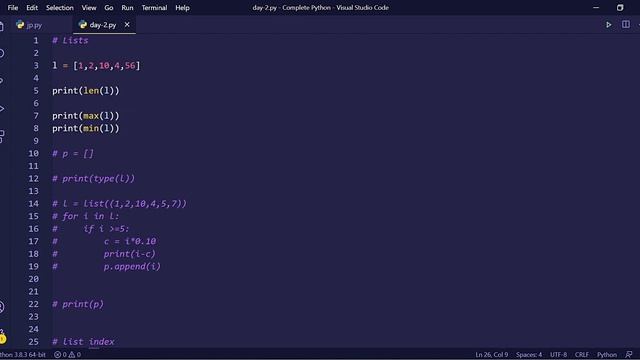
Task: Click line number 14 in the gutter
Action: click(33, 204)
